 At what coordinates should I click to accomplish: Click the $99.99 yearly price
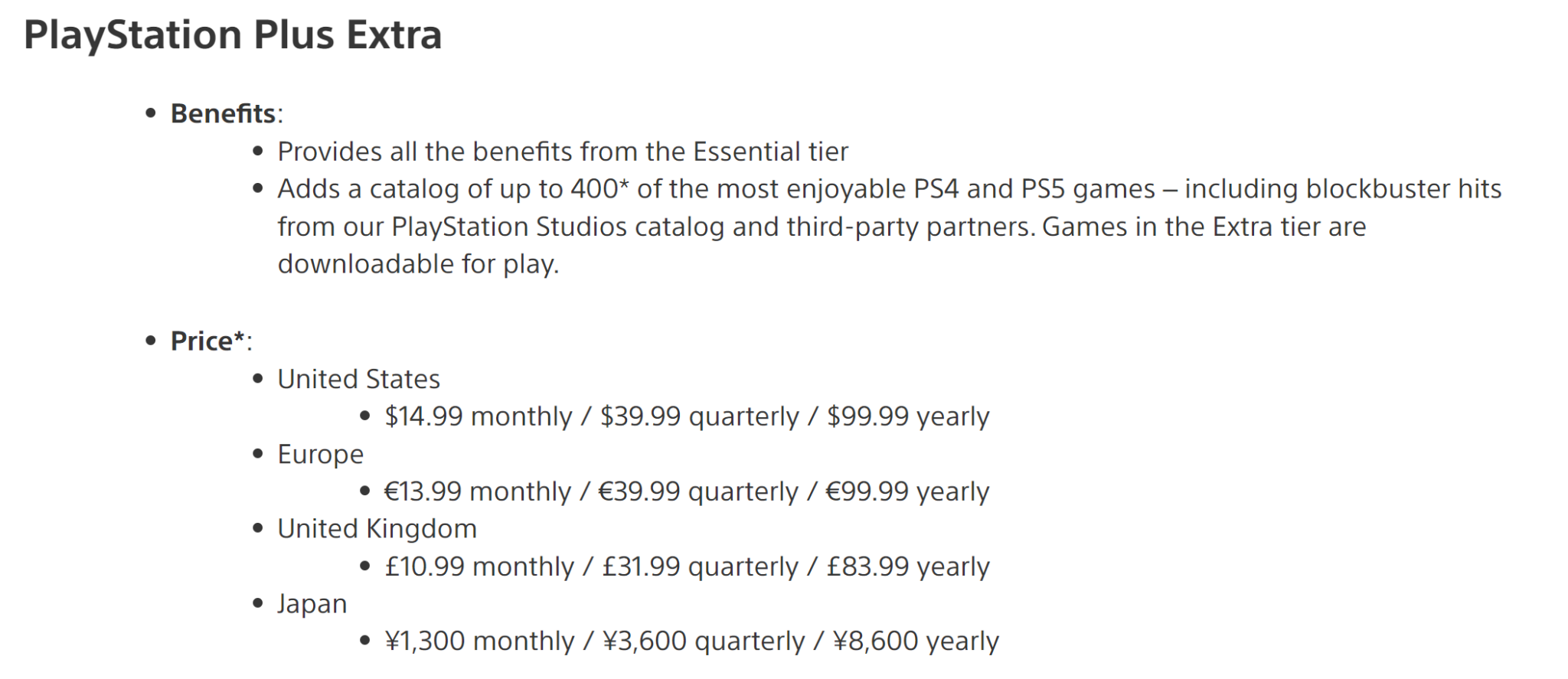coord(908,416)
